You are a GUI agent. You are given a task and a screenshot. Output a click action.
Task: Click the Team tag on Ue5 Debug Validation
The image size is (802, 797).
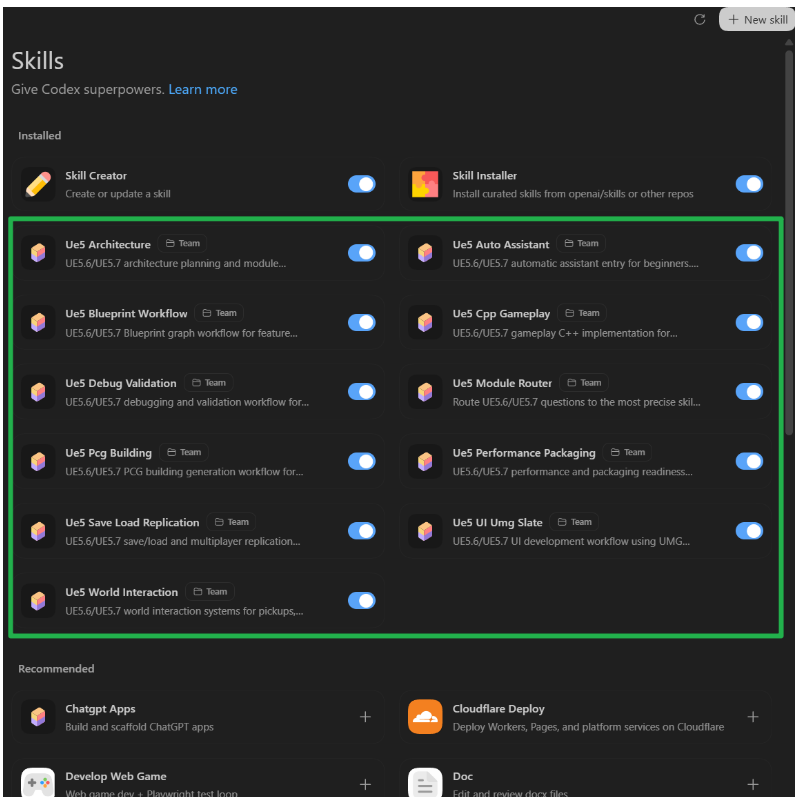[209, 383]
